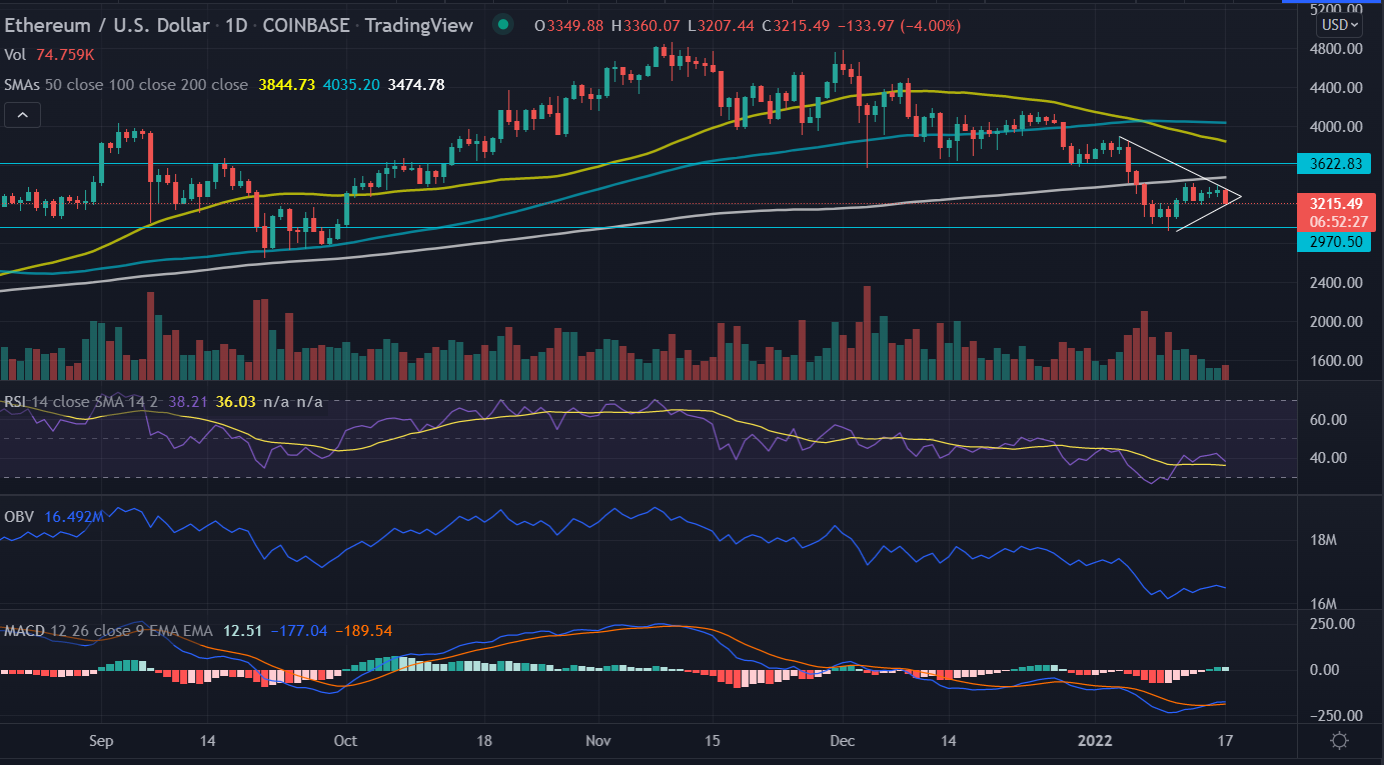Click the red current price 3215.49 label
The image size is (1384, 765).
1329,203
